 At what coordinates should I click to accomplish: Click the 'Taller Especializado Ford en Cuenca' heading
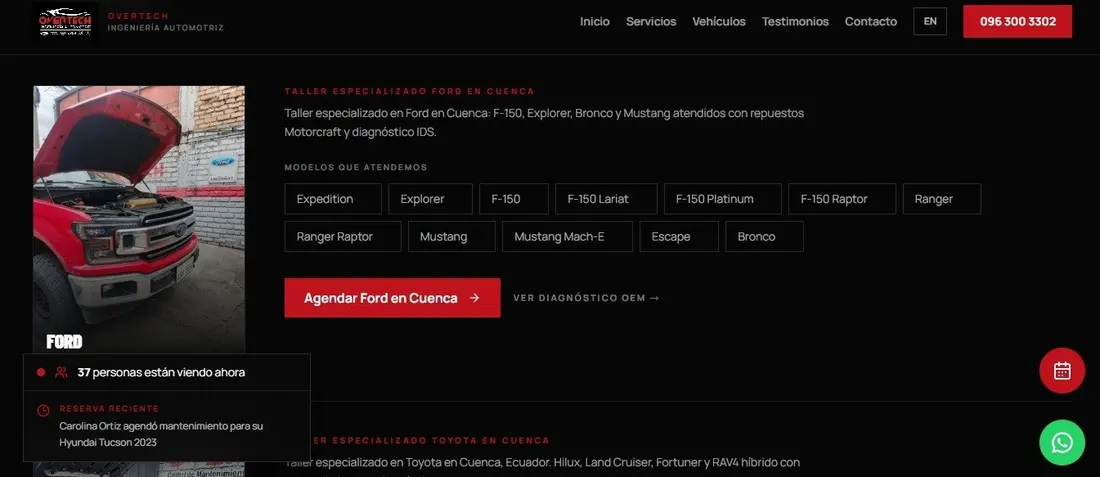point(409,91)
